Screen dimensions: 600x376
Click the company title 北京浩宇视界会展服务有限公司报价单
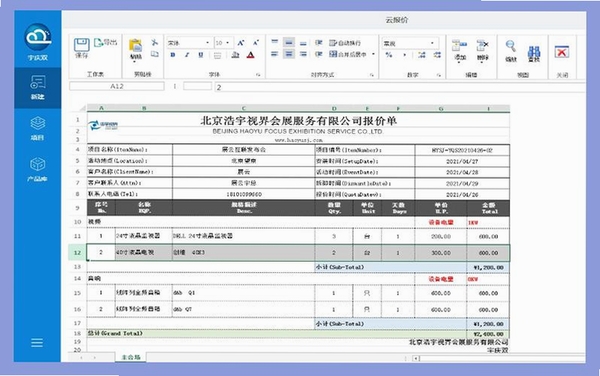click(298, 121)
